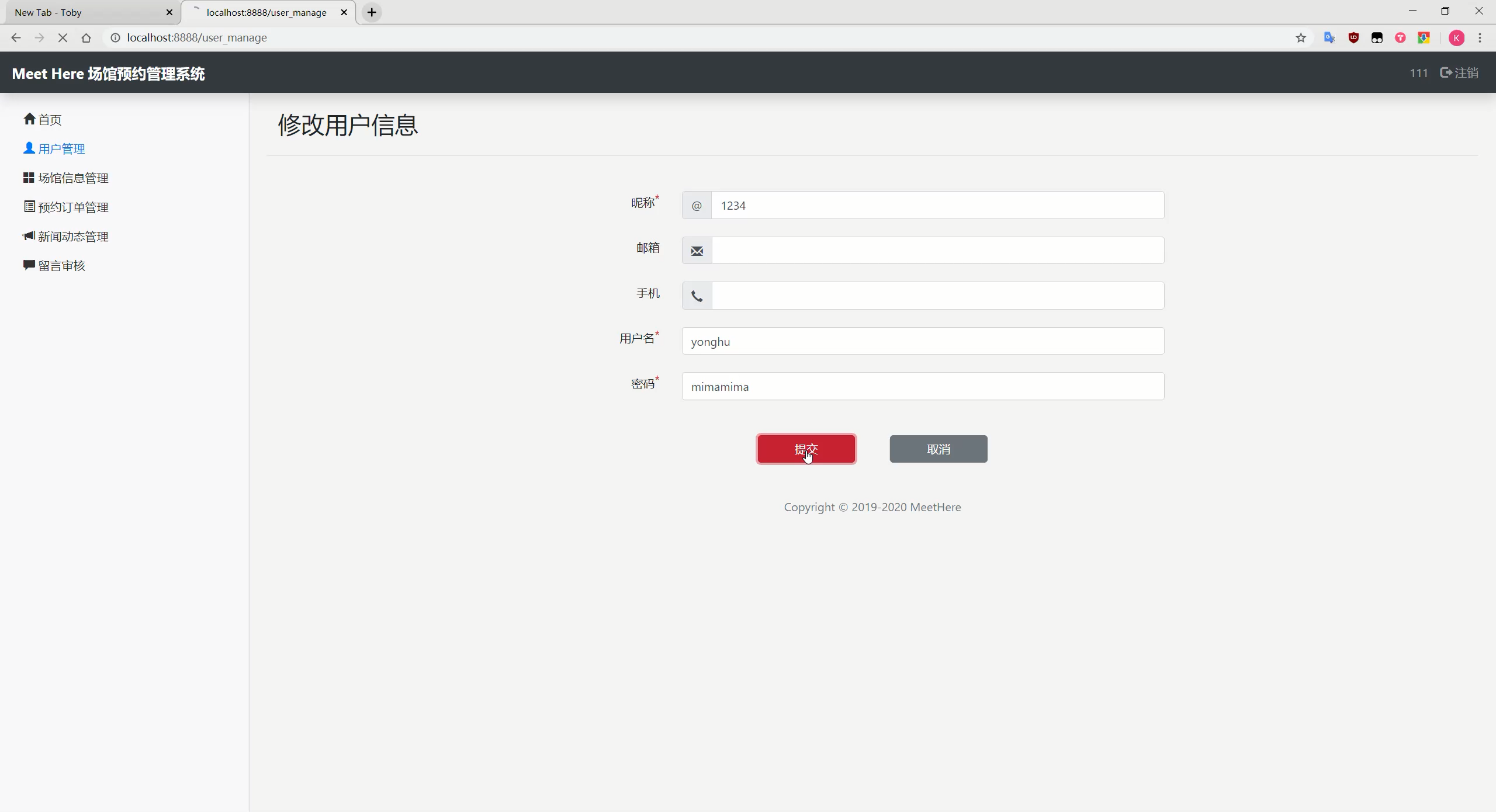Image resolution: width=1496 pixels, height=812 pixels.
Task: Log out via 注销 link
Action: (1459, 73)
